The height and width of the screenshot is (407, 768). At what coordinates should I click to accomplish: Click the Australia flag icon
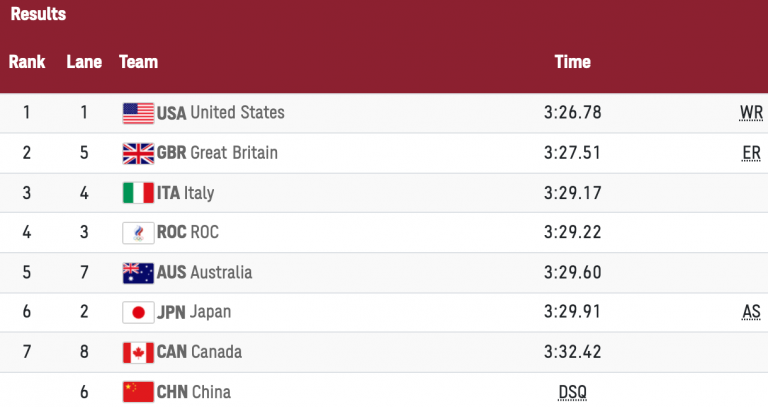(138, 273)
